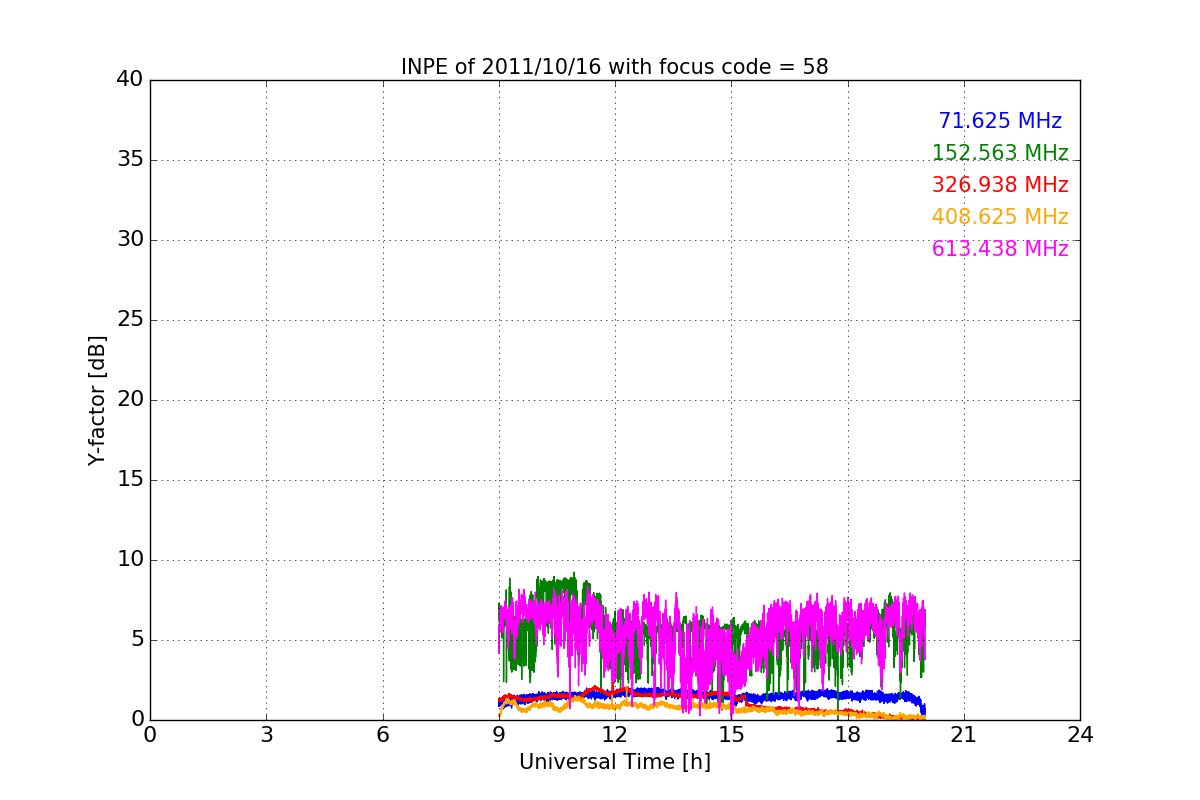Viewport: 1200px width, 800px height.
Task: Click the y-axis tick label 15
Action: 130,480
